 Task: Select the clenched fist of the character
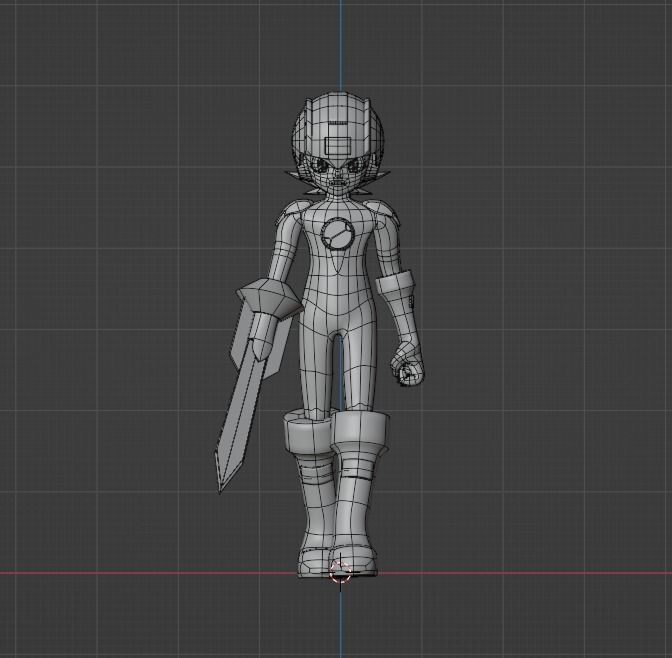407,362
